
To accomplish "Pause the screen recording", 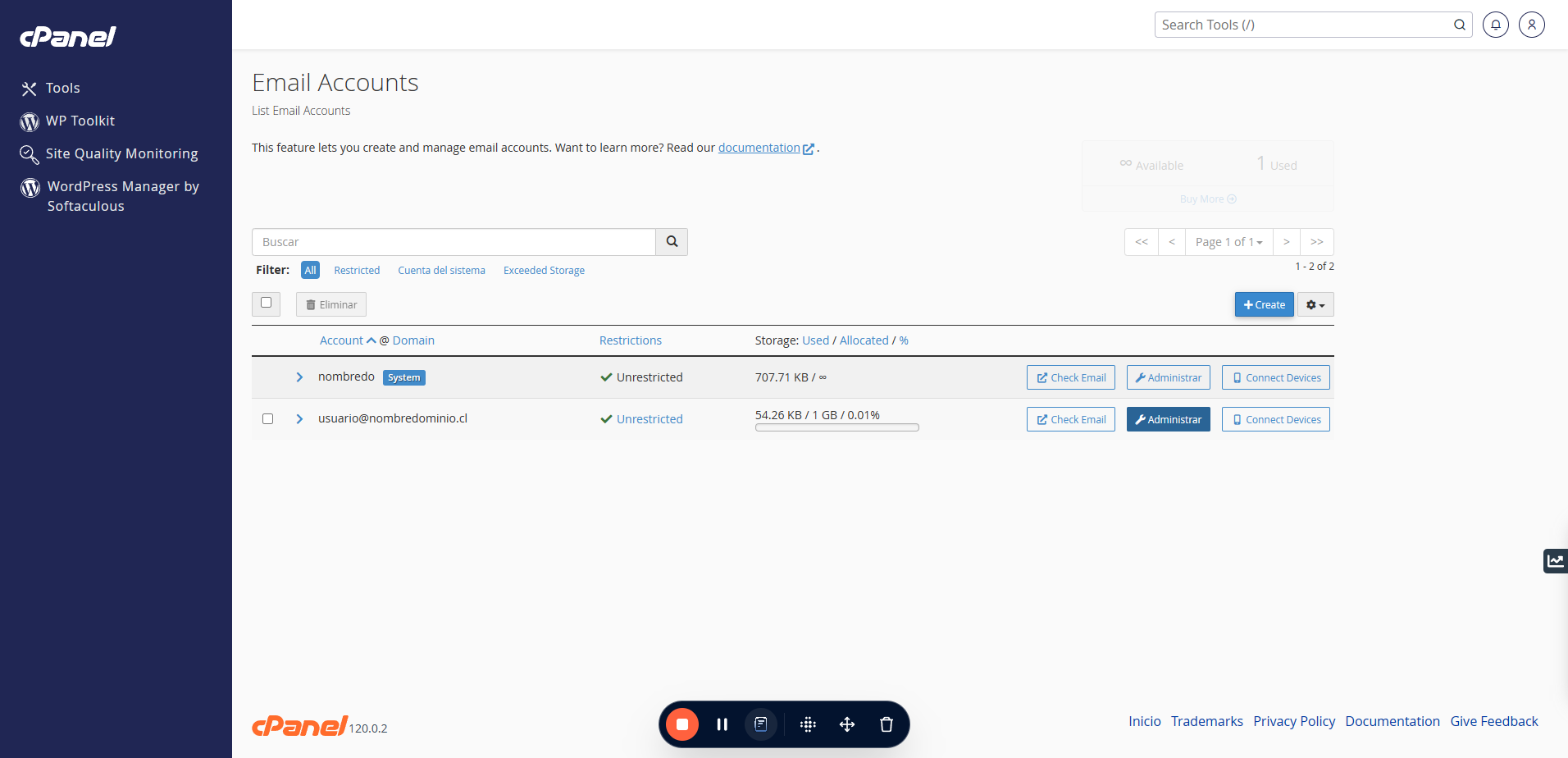I will click(x=722, y=724).
